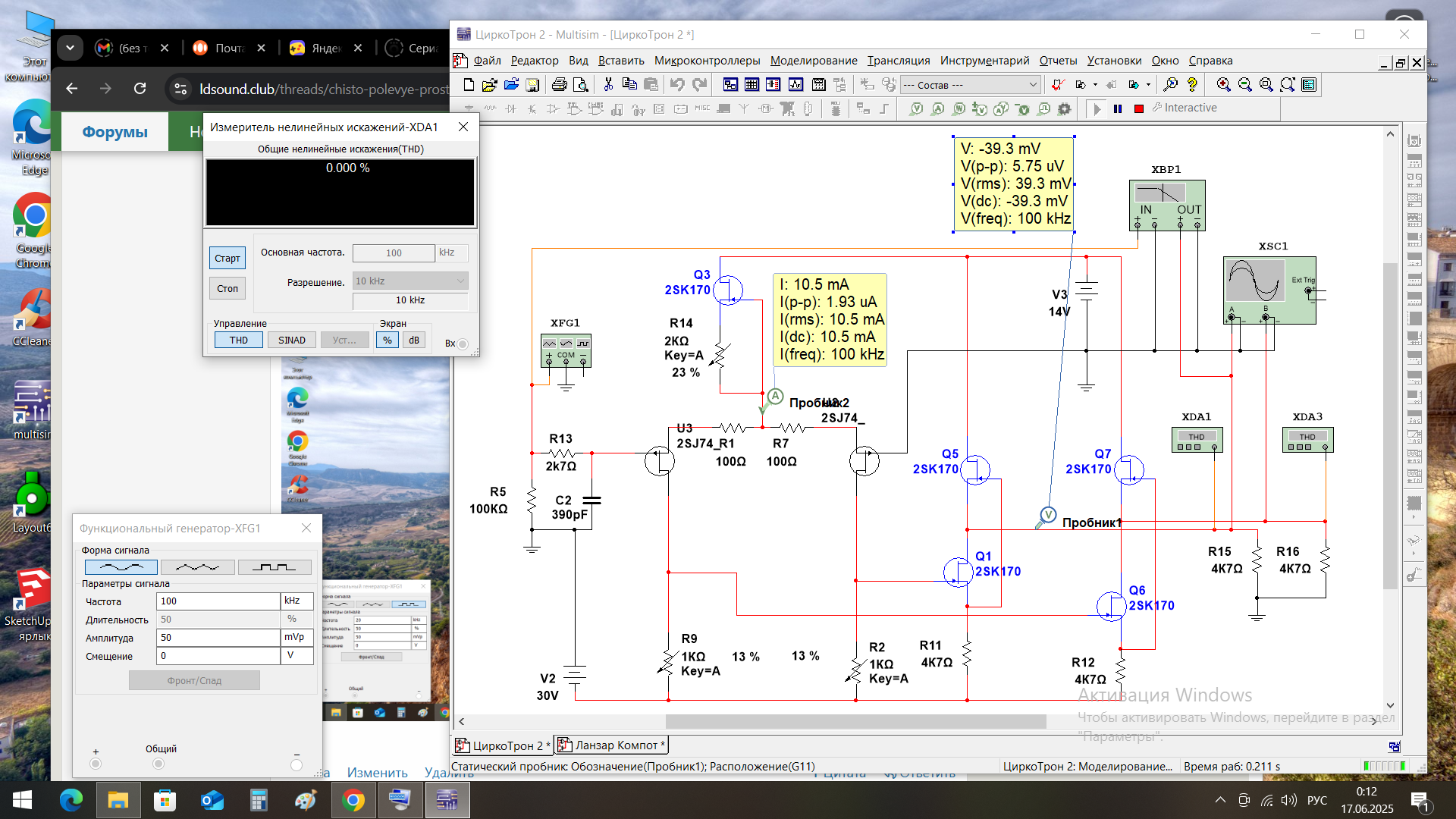Open the Моделирование menu
Image resolution: width=1456 pixels, height=819 pixels.
(x=813, y=61)
